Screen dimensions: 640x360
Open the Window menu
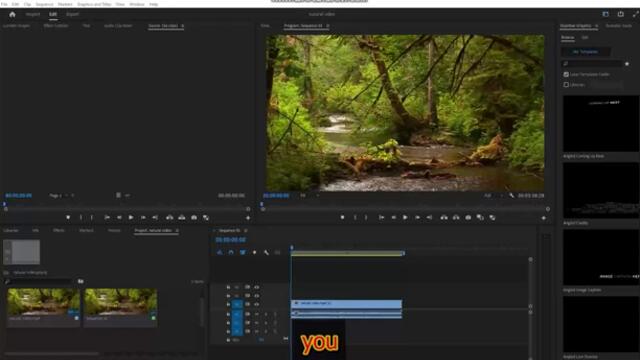(137, 4)
